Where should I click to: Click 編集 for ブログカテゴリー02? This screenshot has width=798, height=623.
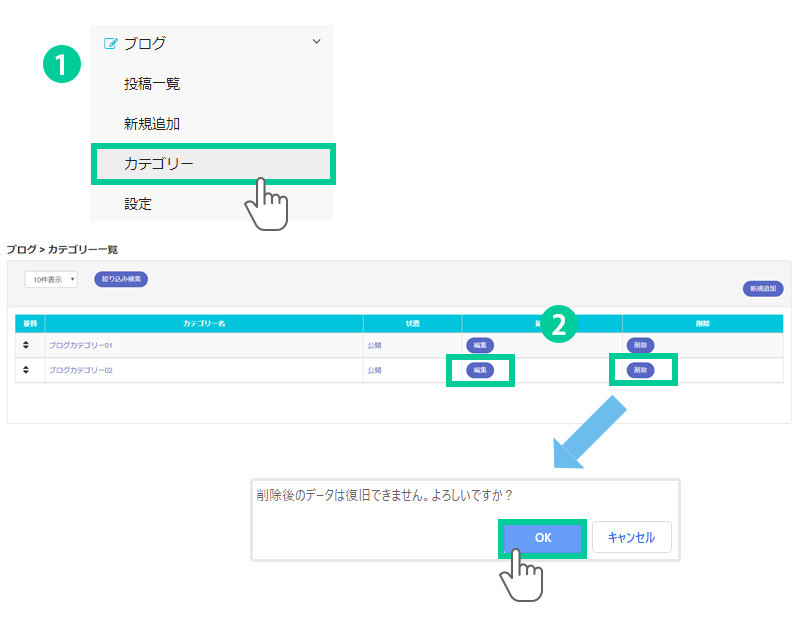480,370
